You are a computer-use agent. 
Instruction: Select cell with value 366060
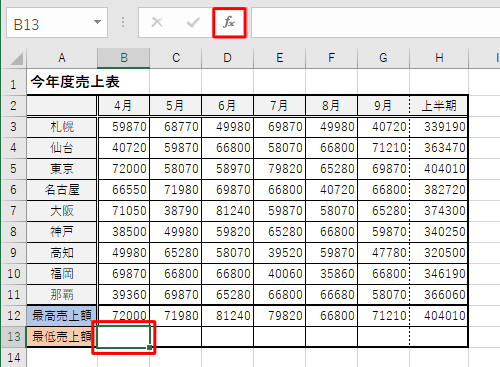439,295
